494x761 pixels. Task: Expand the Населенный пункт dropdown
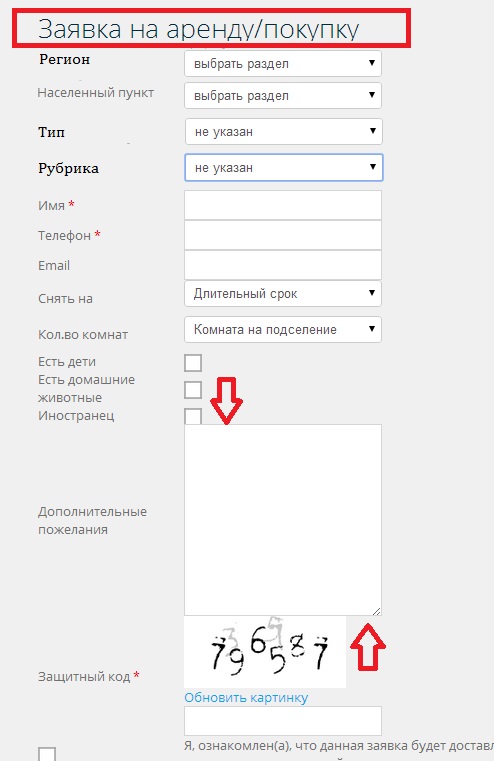click(283, 96)
